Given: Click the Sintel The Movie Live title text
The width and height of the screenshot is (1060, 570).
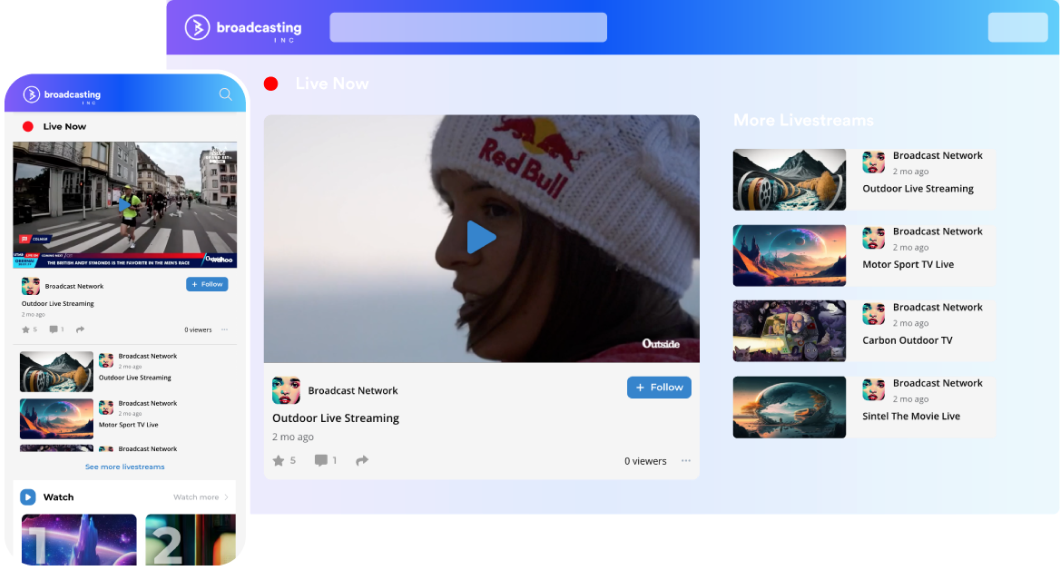Looking at the screenshot, I should (911, 416).
